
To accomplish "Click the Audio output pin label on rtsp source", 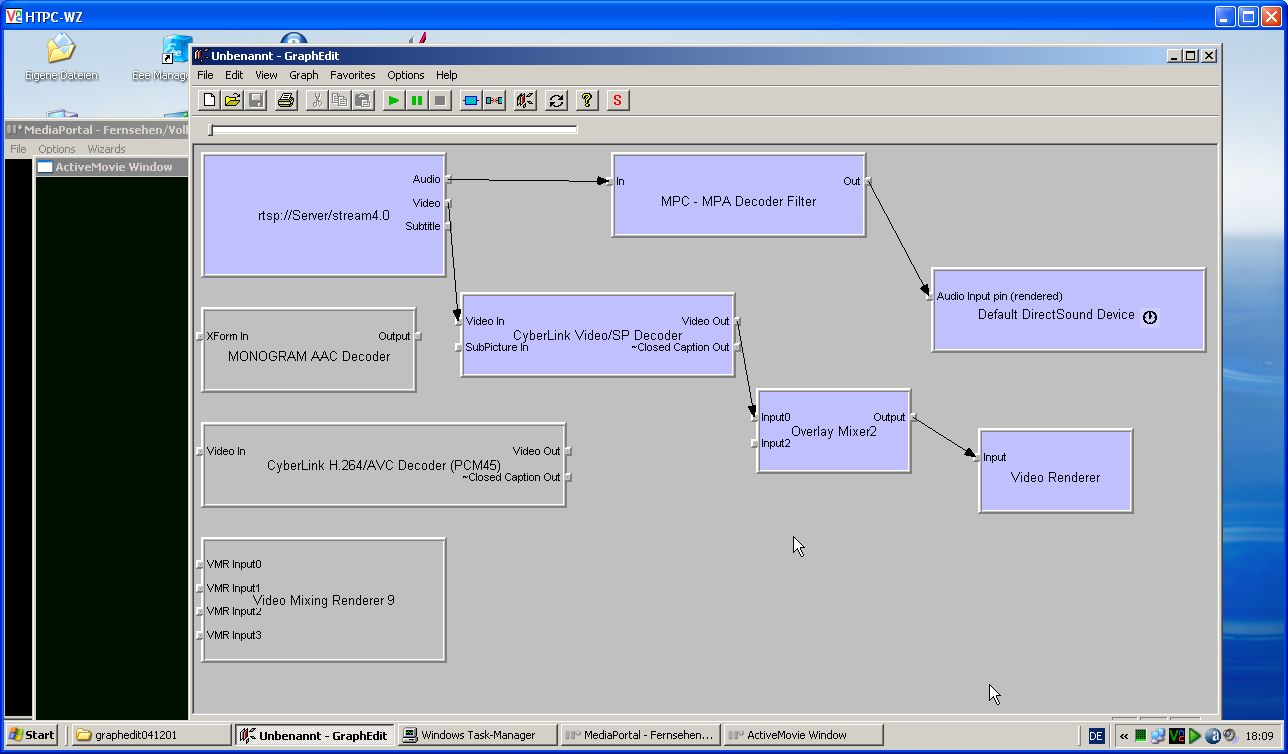I will (427, 180).
